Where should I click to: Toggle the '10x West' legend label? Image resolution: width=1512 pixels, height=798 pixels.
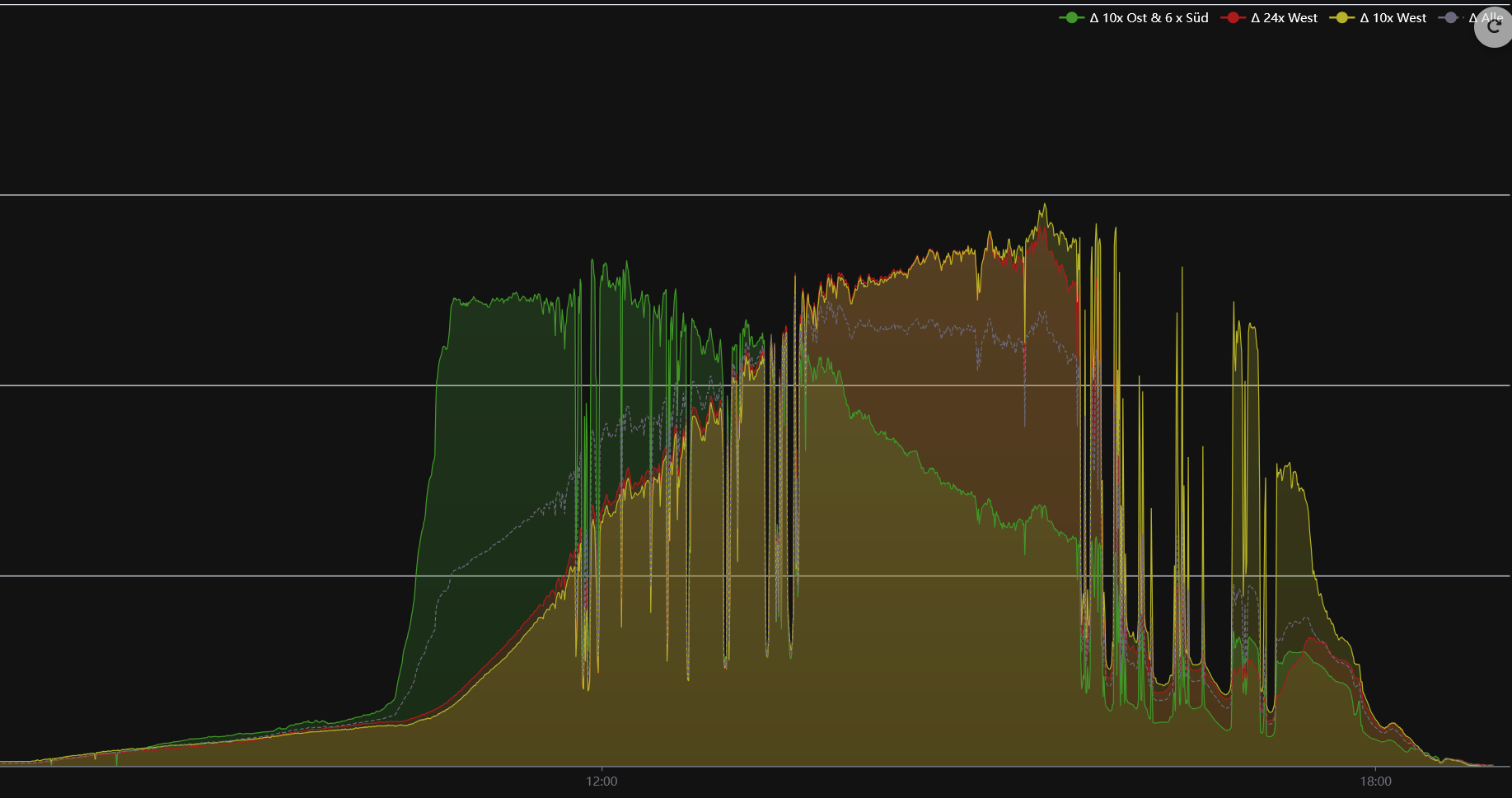coord(1393,18)
